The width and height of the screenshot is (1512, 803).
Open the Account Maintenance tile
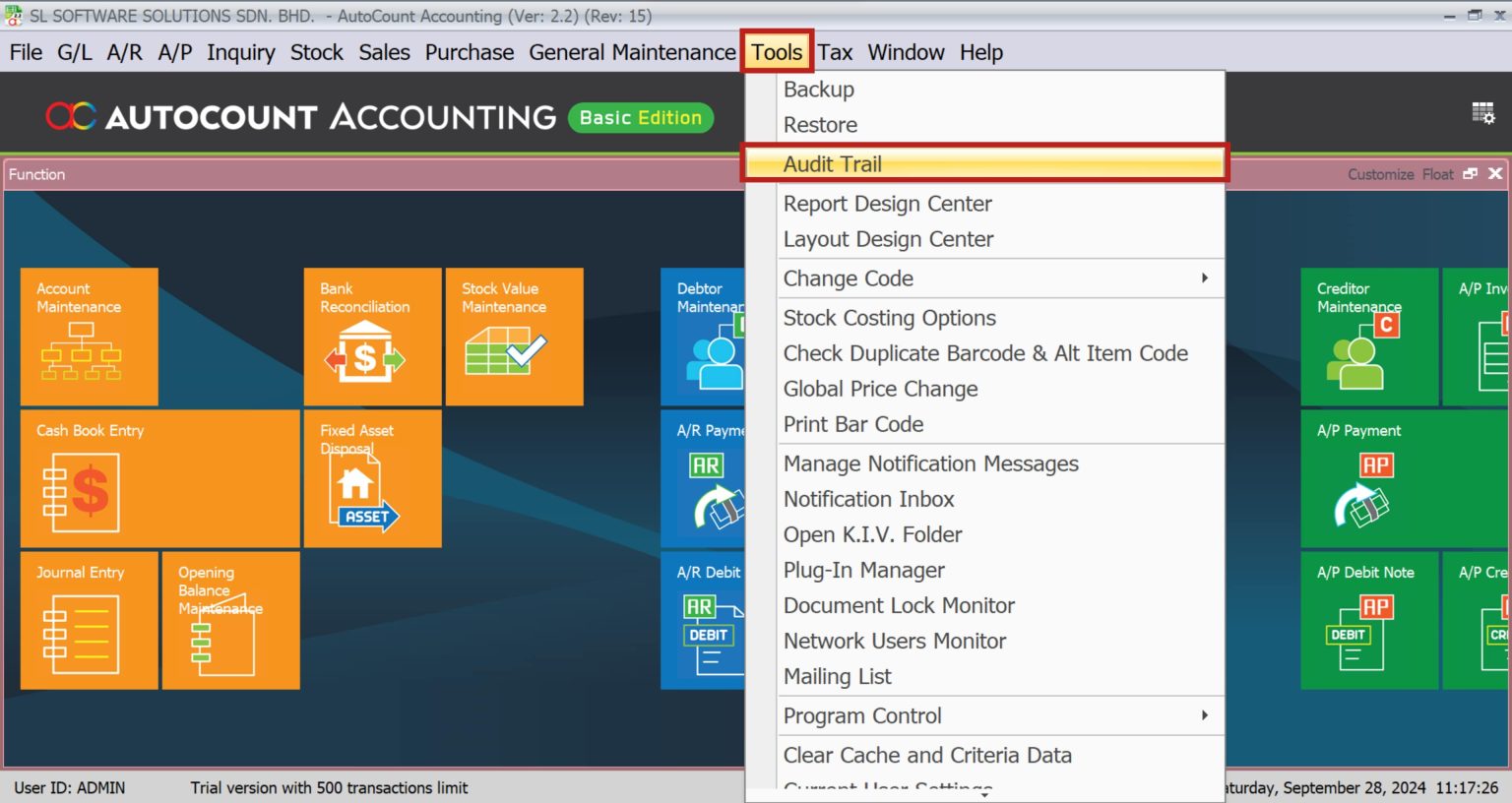[89, 335]
